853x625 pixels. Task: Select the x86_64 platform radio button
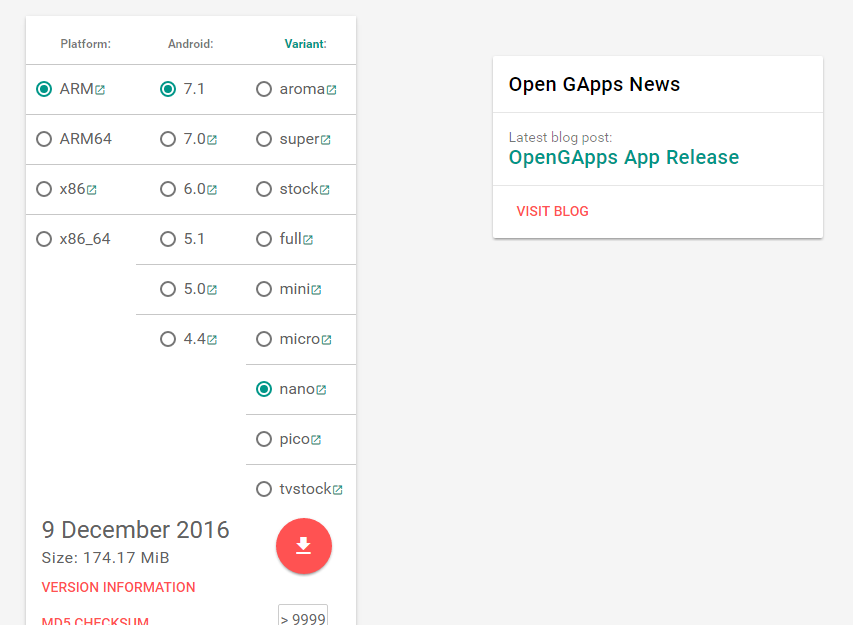pyautogui.click(x=44, y=239)
